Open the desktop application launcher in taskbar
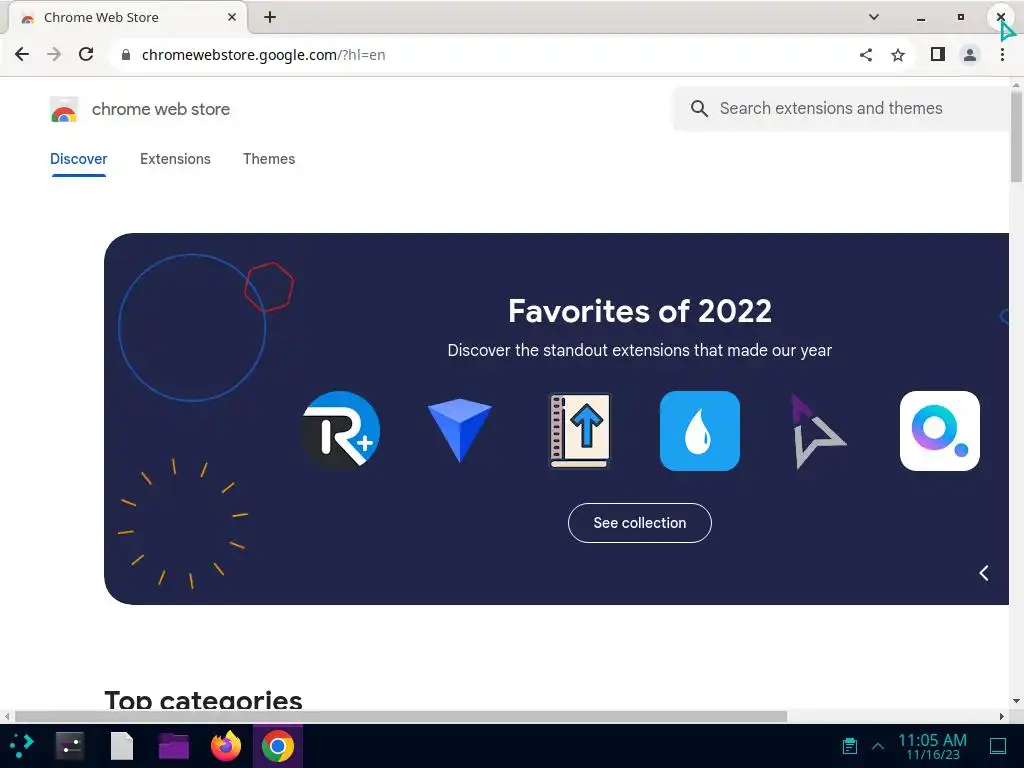Viewport: 1024px width, 768px height. pyautogui.click(x=22, y=745)
